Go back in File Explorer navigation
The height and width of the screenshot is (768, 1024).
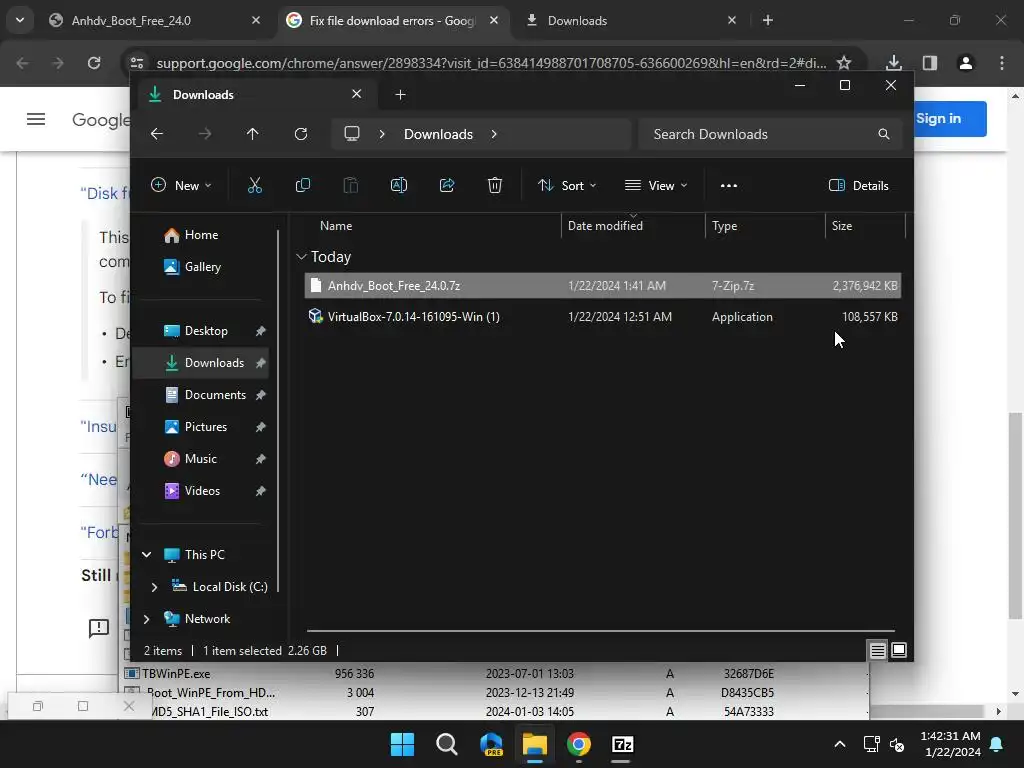[157, 134]
